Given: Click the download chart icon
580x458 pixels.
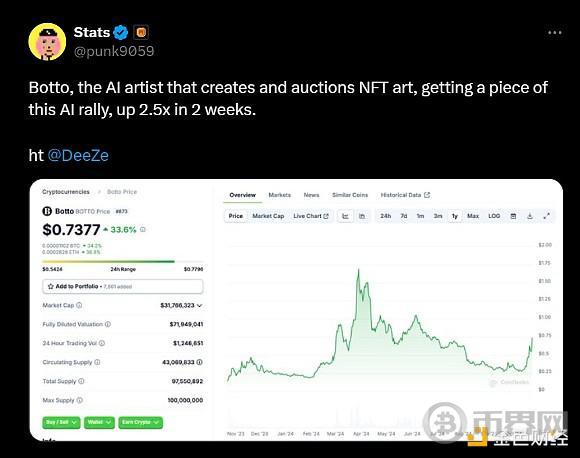Looking at the screenshot, I should [530, 216].
